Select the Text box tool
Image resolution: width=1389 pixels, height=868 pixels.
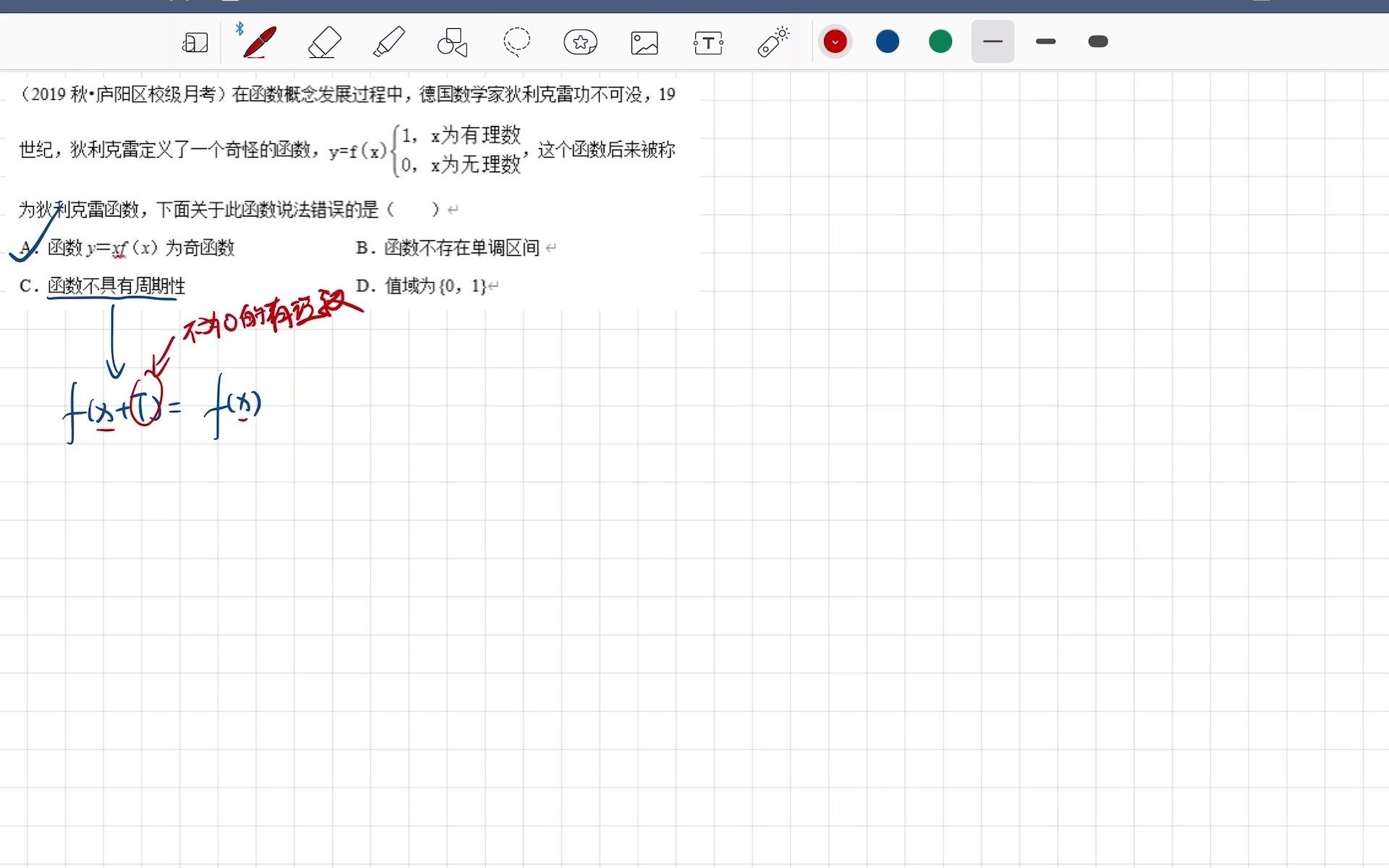(x=708, y=43)
